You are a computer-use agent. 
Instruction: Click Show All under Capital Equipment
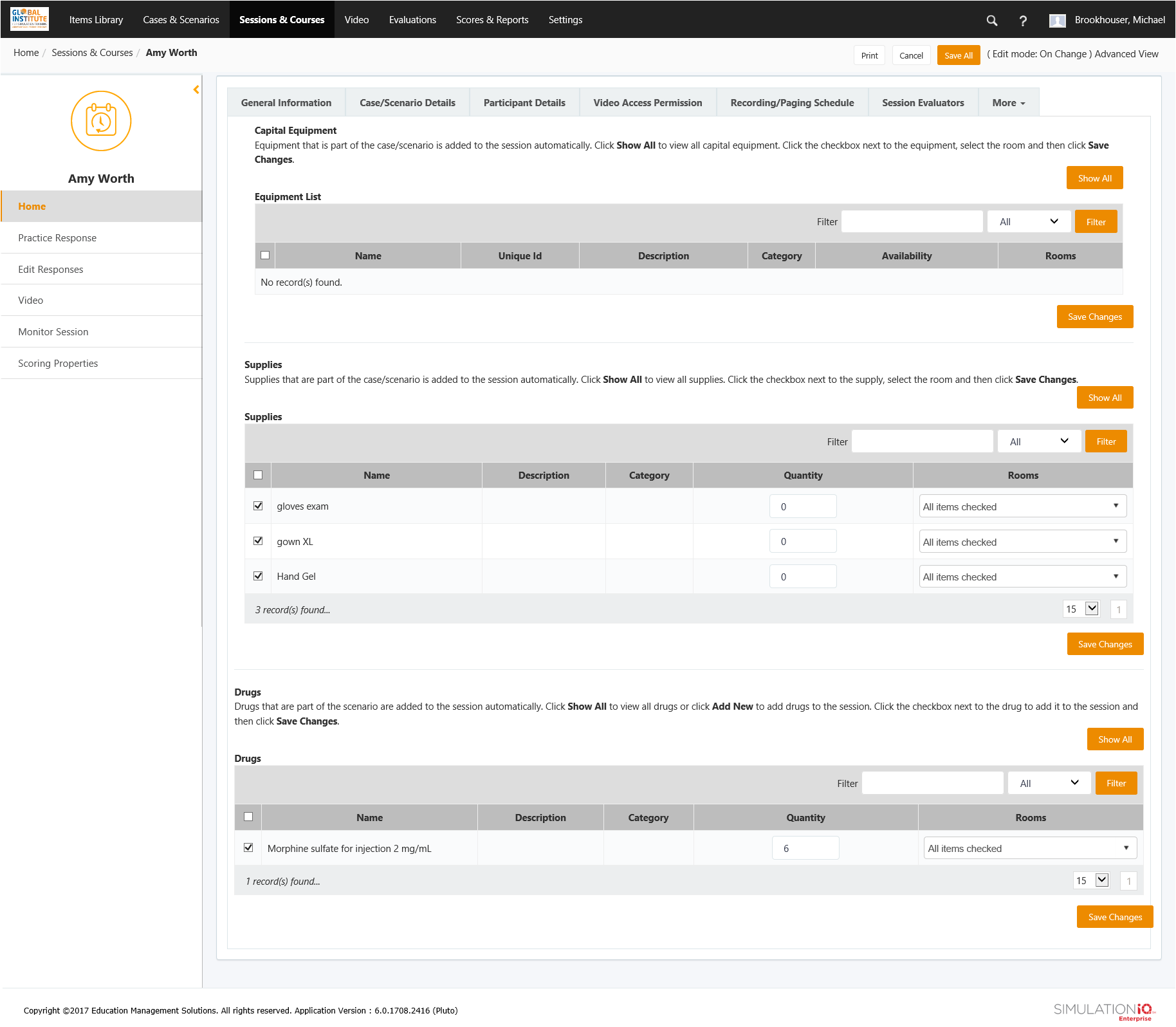1094,178
